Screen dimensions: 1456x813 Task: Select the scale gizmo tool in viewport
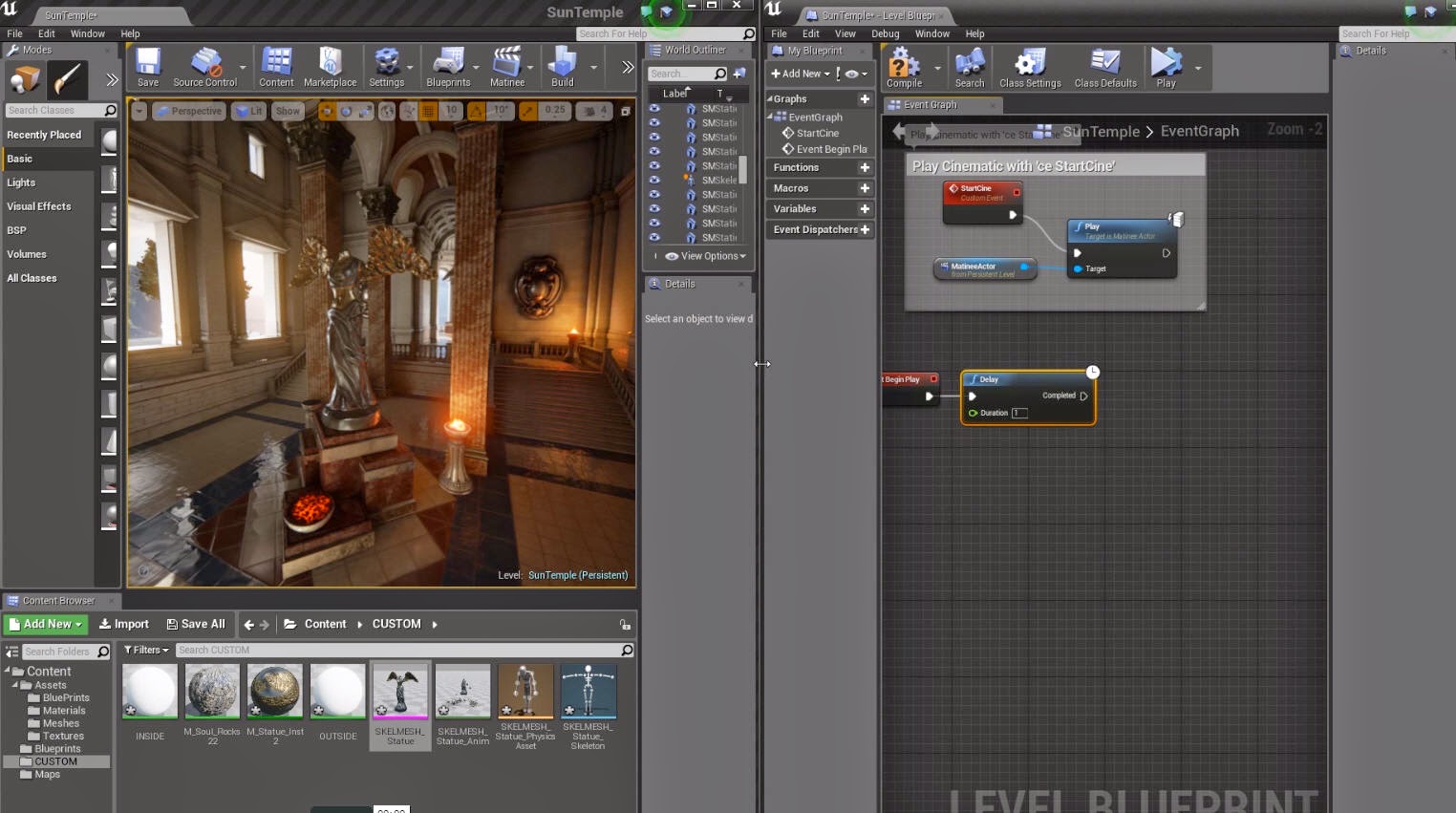point(365,112)
